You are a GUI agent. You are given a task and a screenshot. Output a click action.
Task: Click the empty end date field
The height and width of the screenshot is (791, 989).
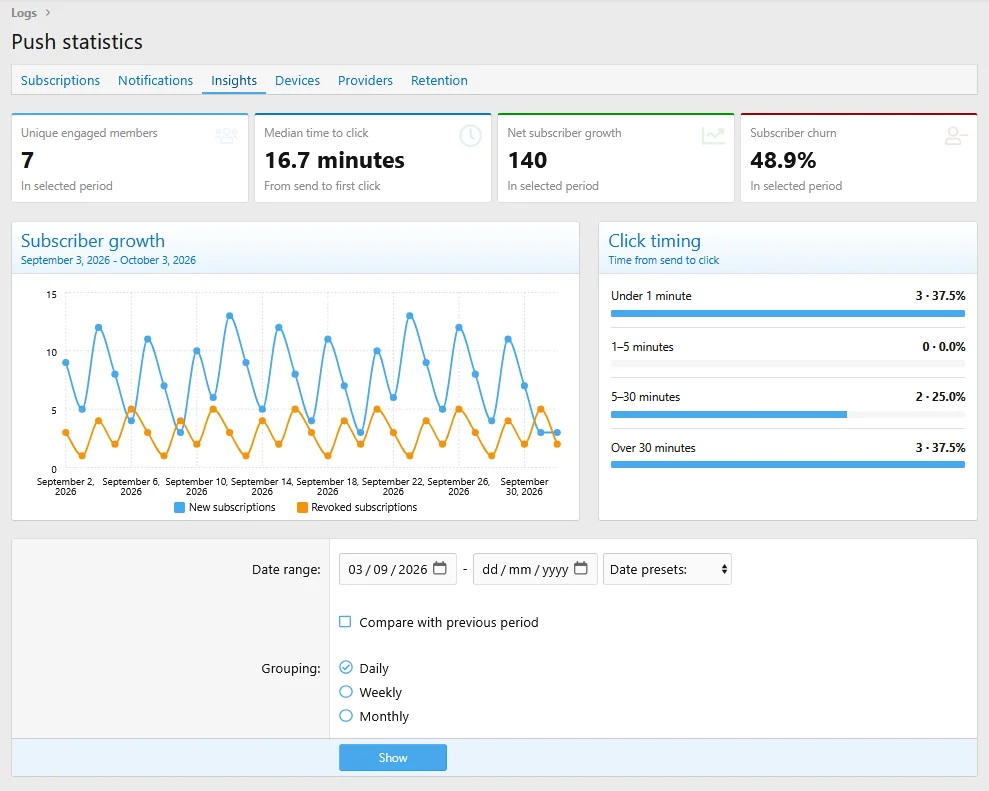pos(535,569)
